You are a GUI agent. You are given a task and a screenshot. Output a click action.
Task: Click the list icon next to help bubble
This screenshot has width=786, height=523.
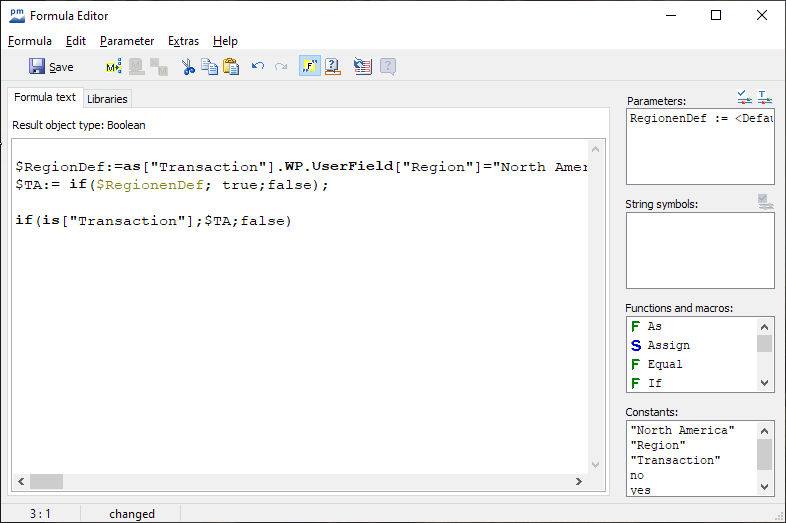(363, 67)
